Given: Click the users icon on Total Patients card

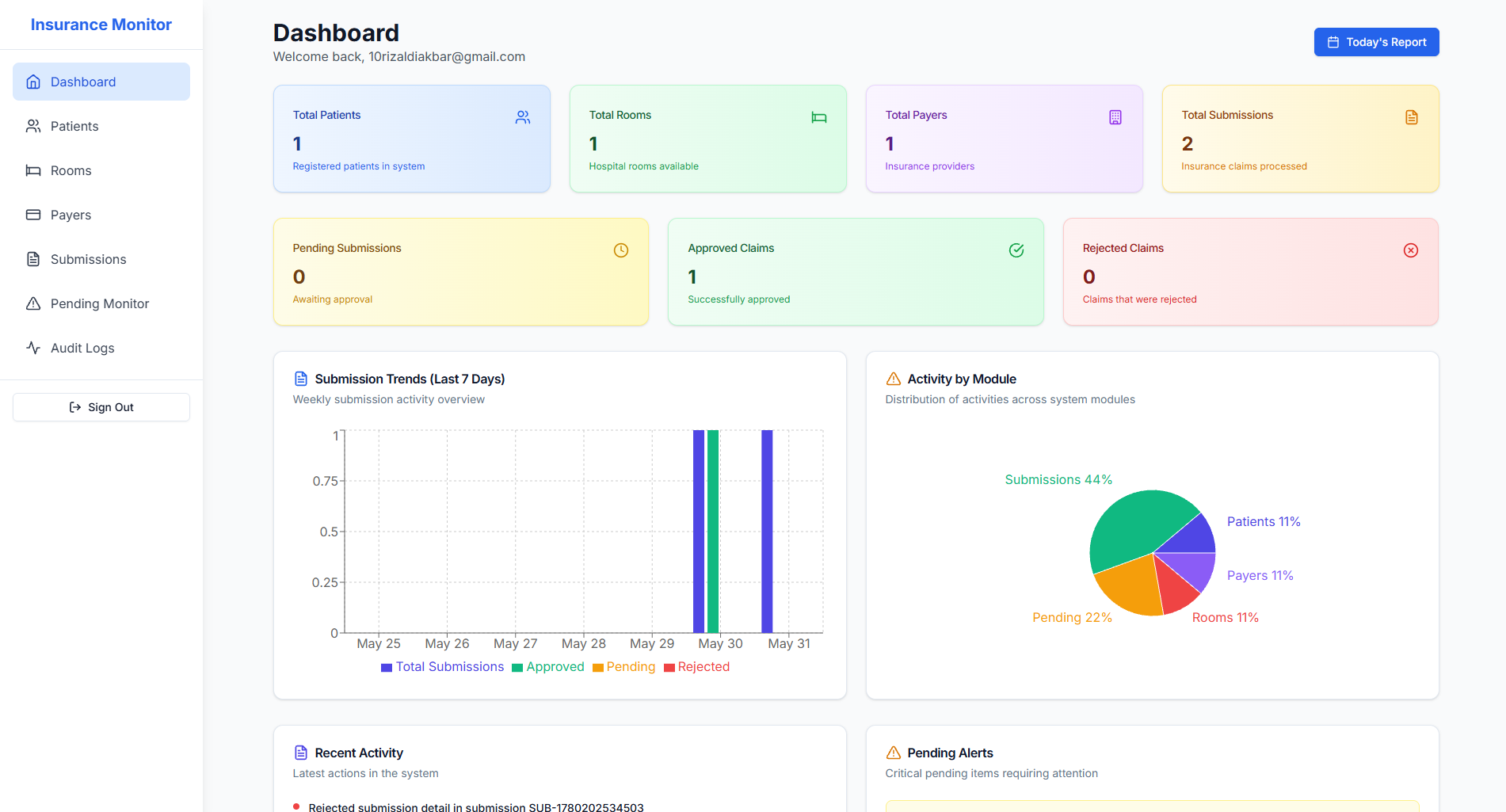Looking at the screenshot, I should [523, 117].
